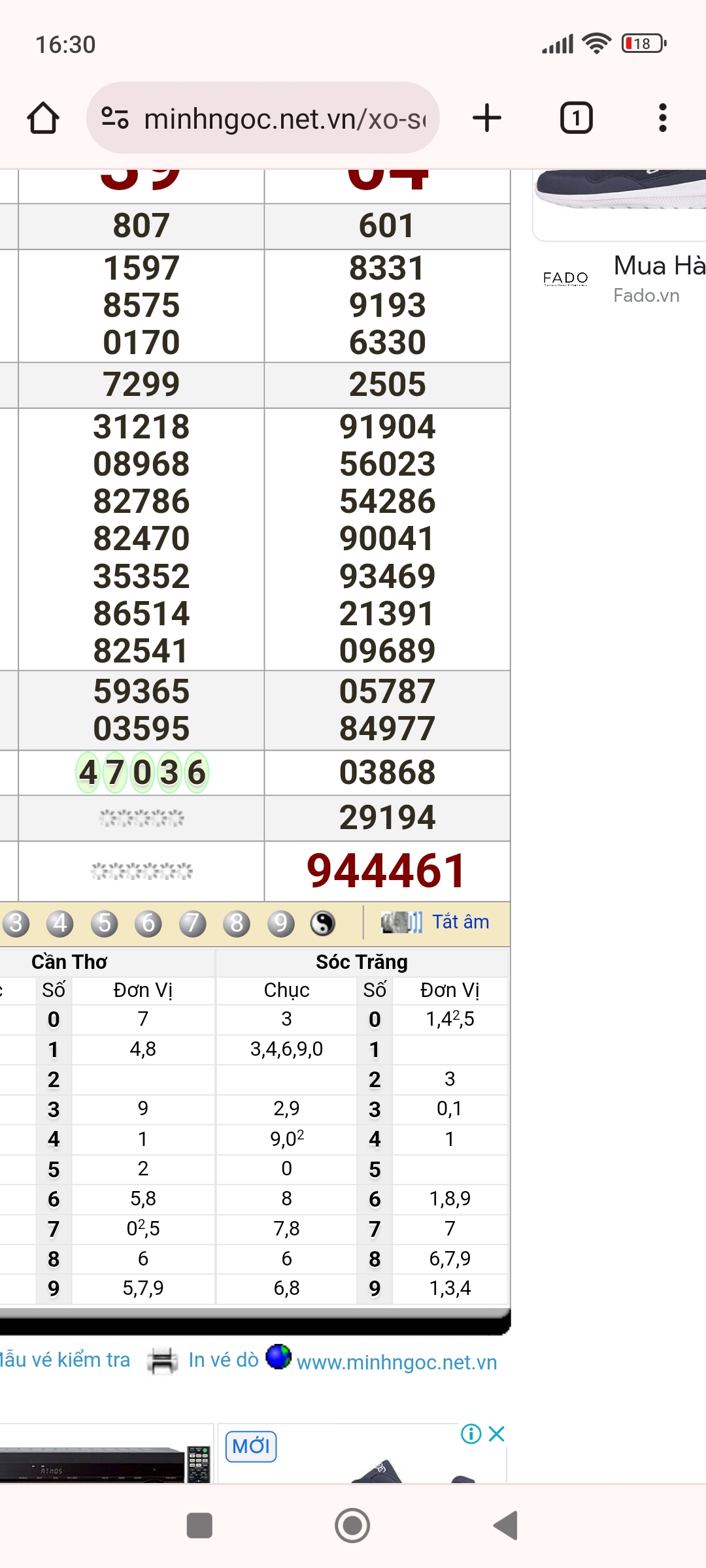Open the ad info icon
The image size is (706, 1568).
point(471,1433)
